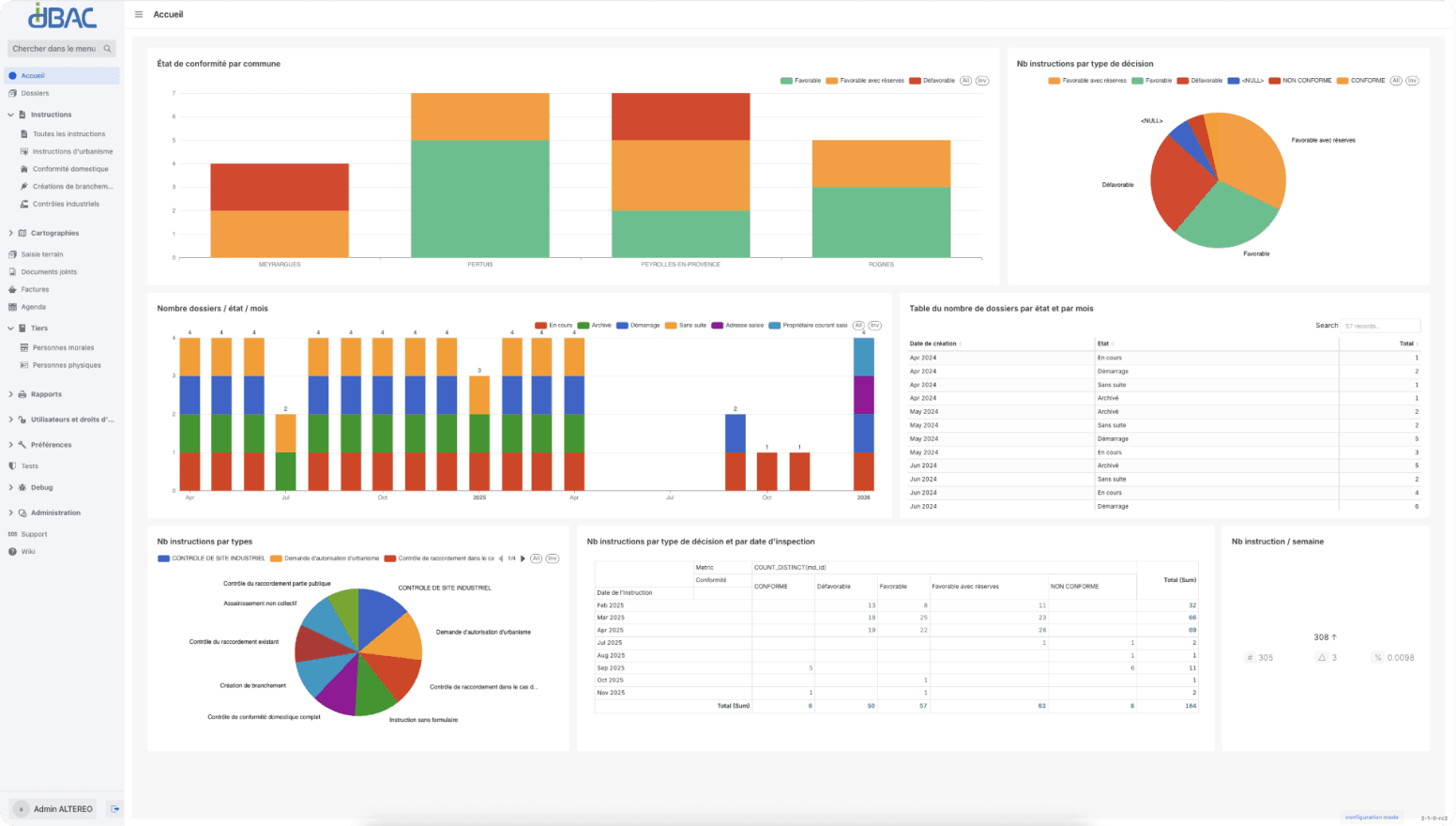Toggle the Favorable legend in conformité chart

point(800,81)
